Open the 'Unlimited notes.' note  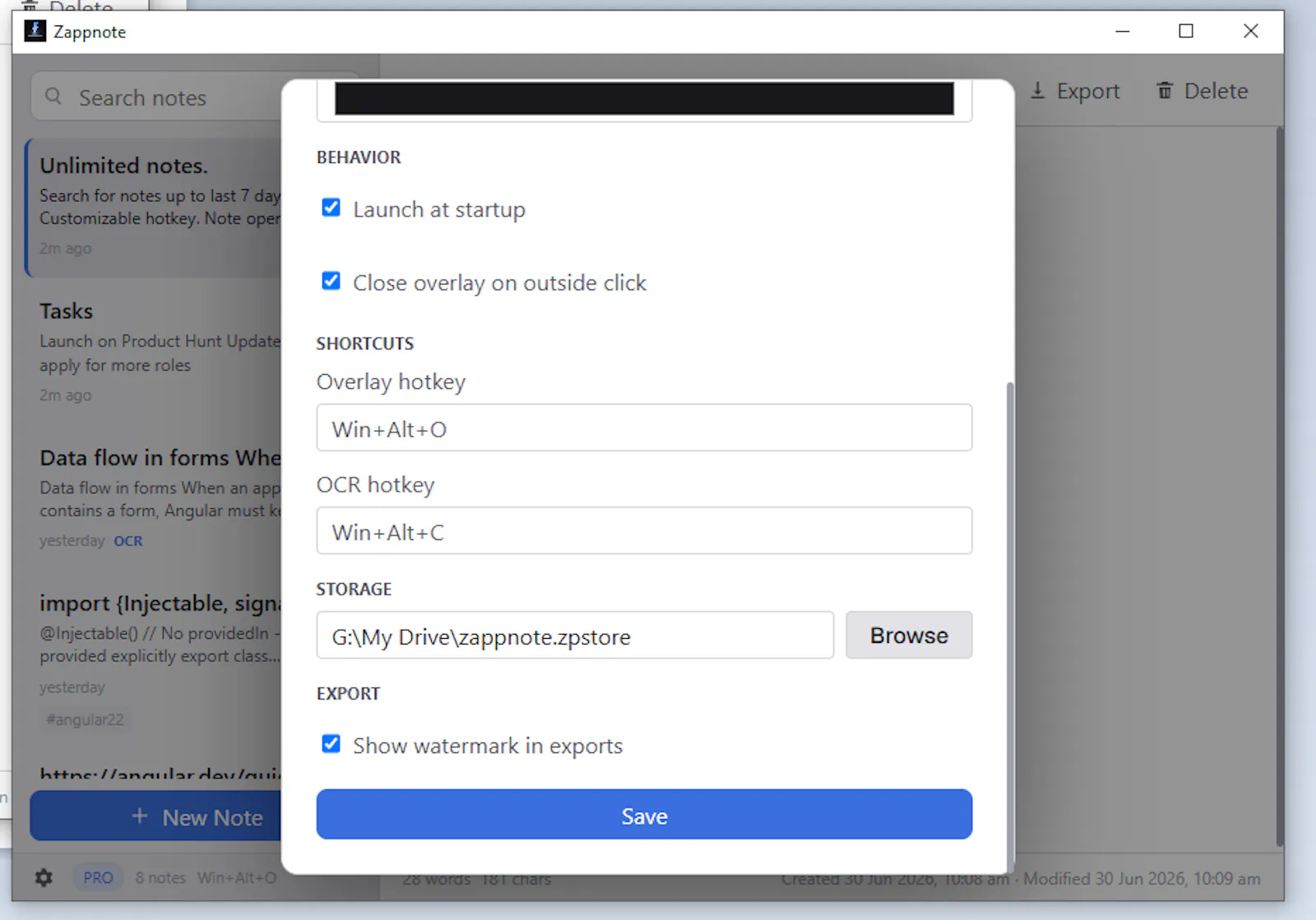click(x=155, y=207)
